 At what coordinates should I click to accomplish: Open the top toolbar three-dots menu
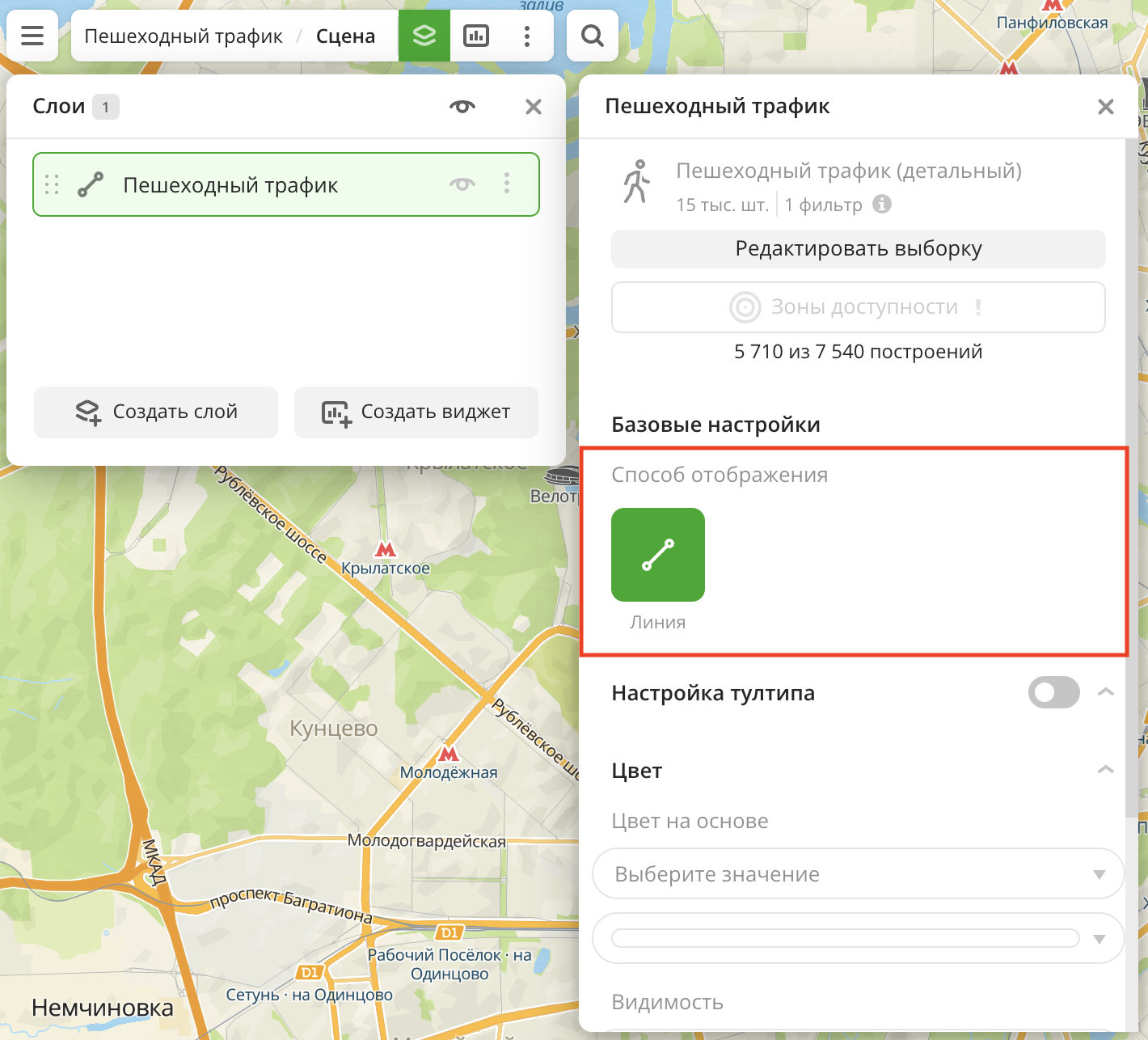coord(526,36)
